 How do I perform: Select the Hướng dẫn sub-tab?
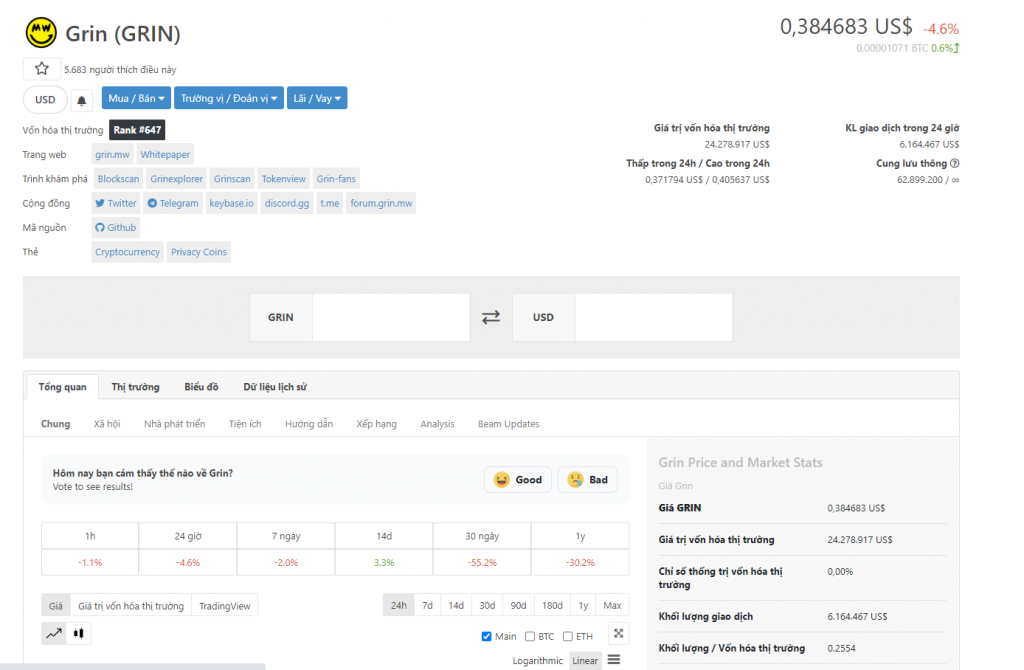pyautogui.click(x=309, y=424)
